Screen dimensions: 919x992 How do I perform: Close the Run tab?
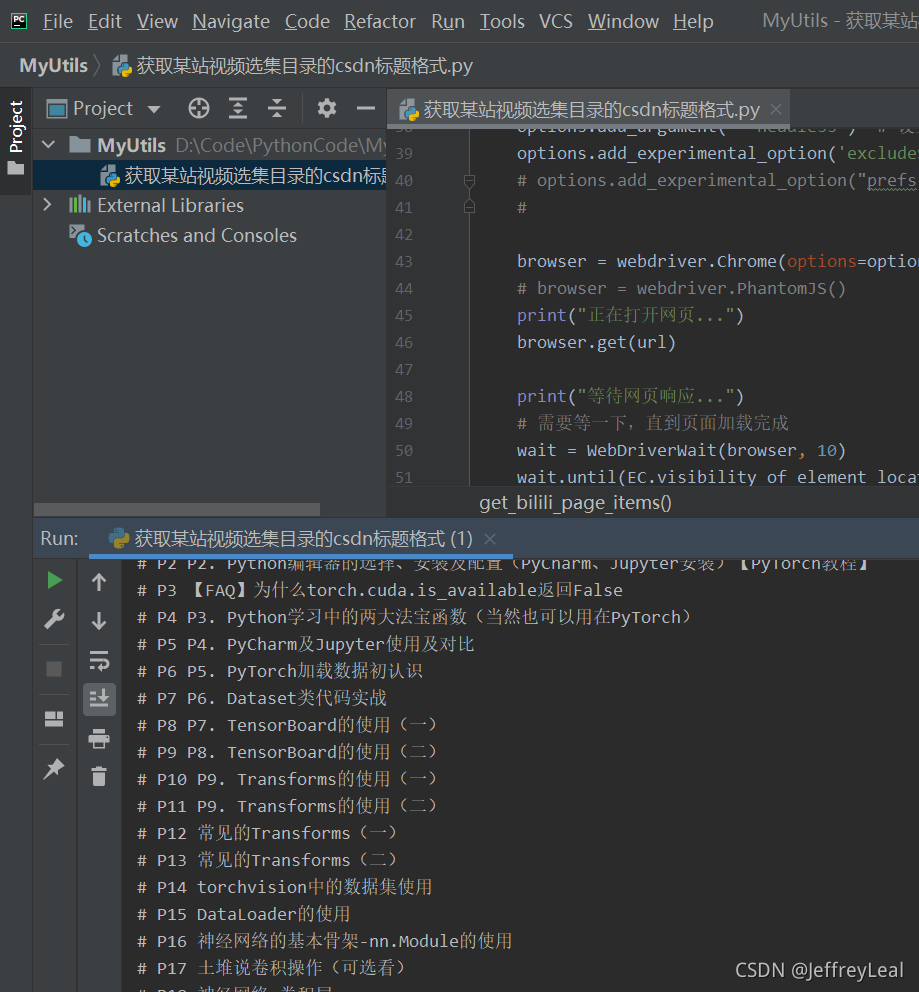pyautogui.click(x=490, y=539)
